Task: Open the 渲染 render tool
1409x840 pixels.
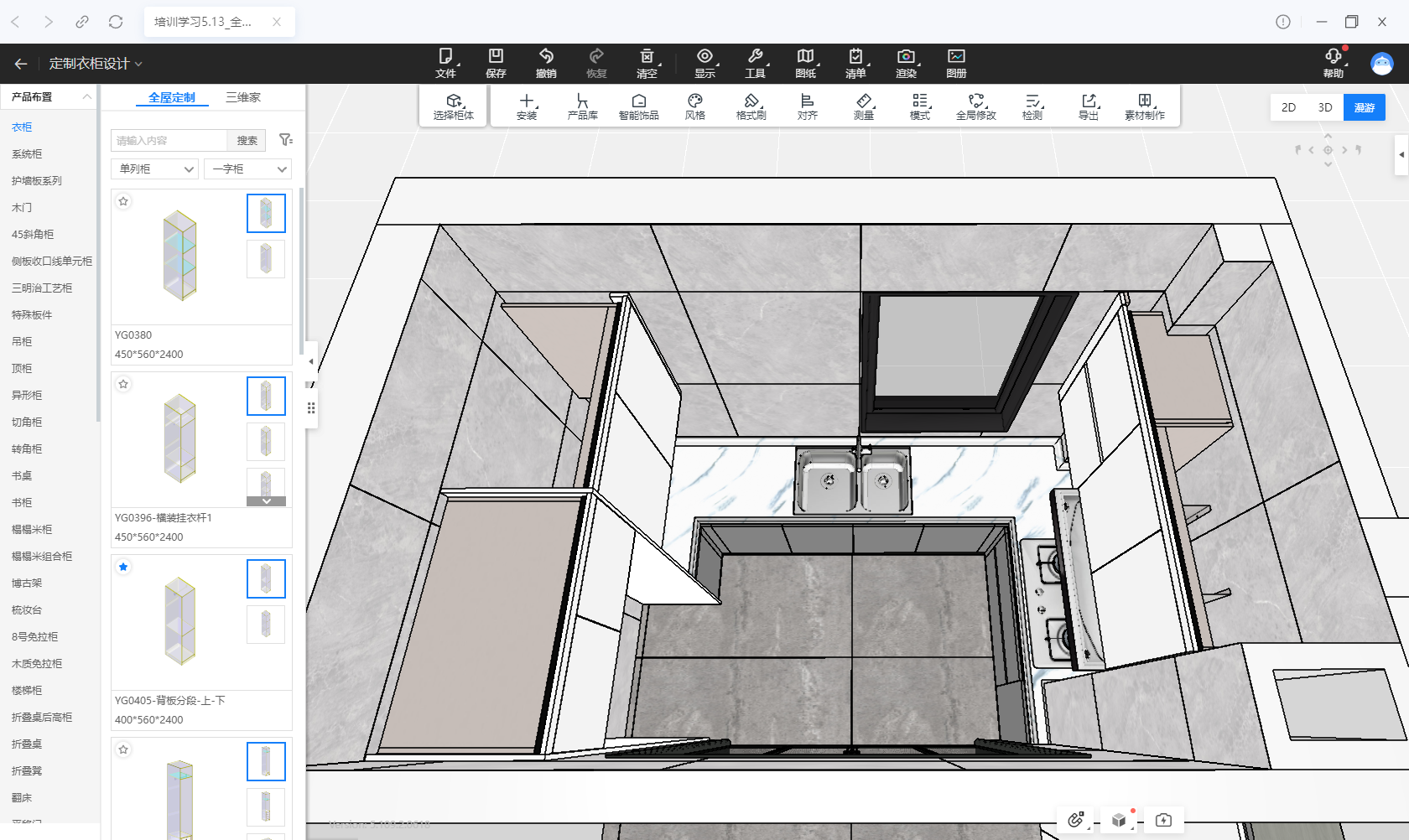Action: pos(906,63)
